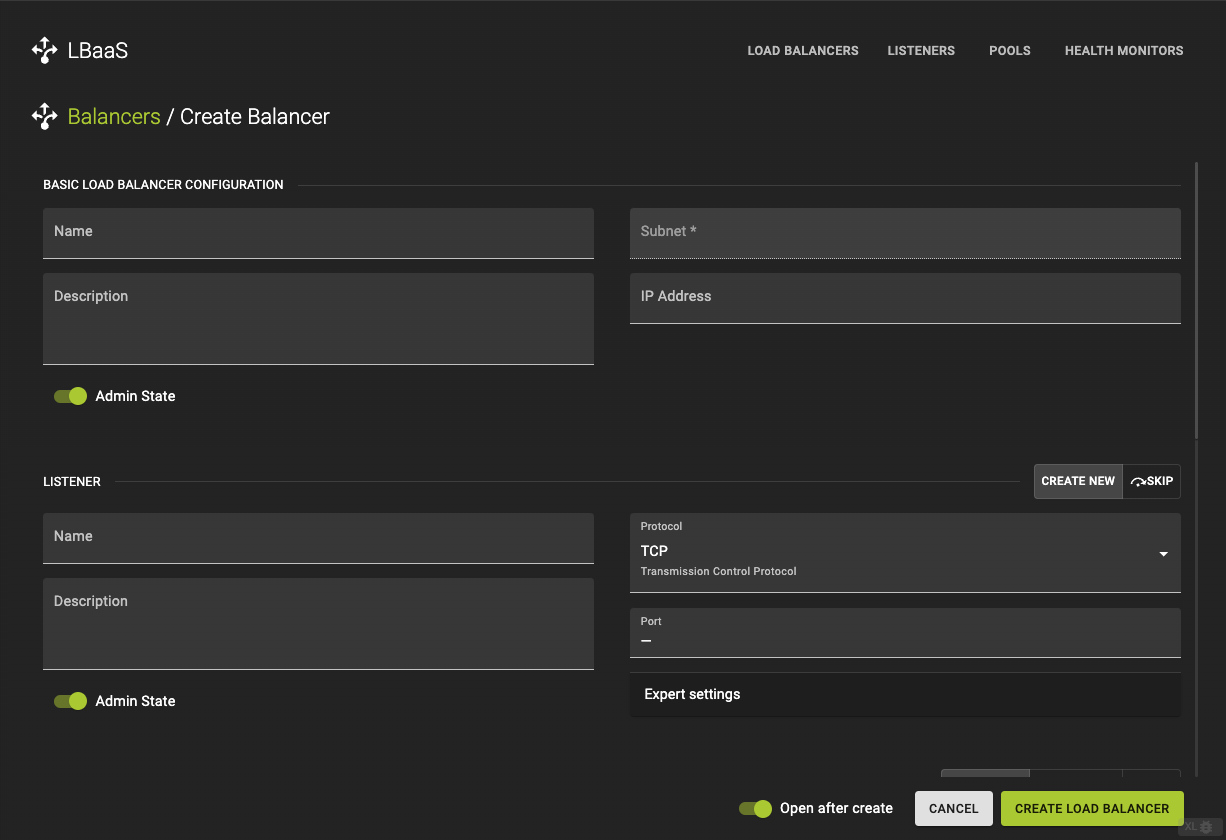Click the Protocol dropdown arrow
The width and height of the screenshot is (1226, 840).
(x=1164, y=554)
